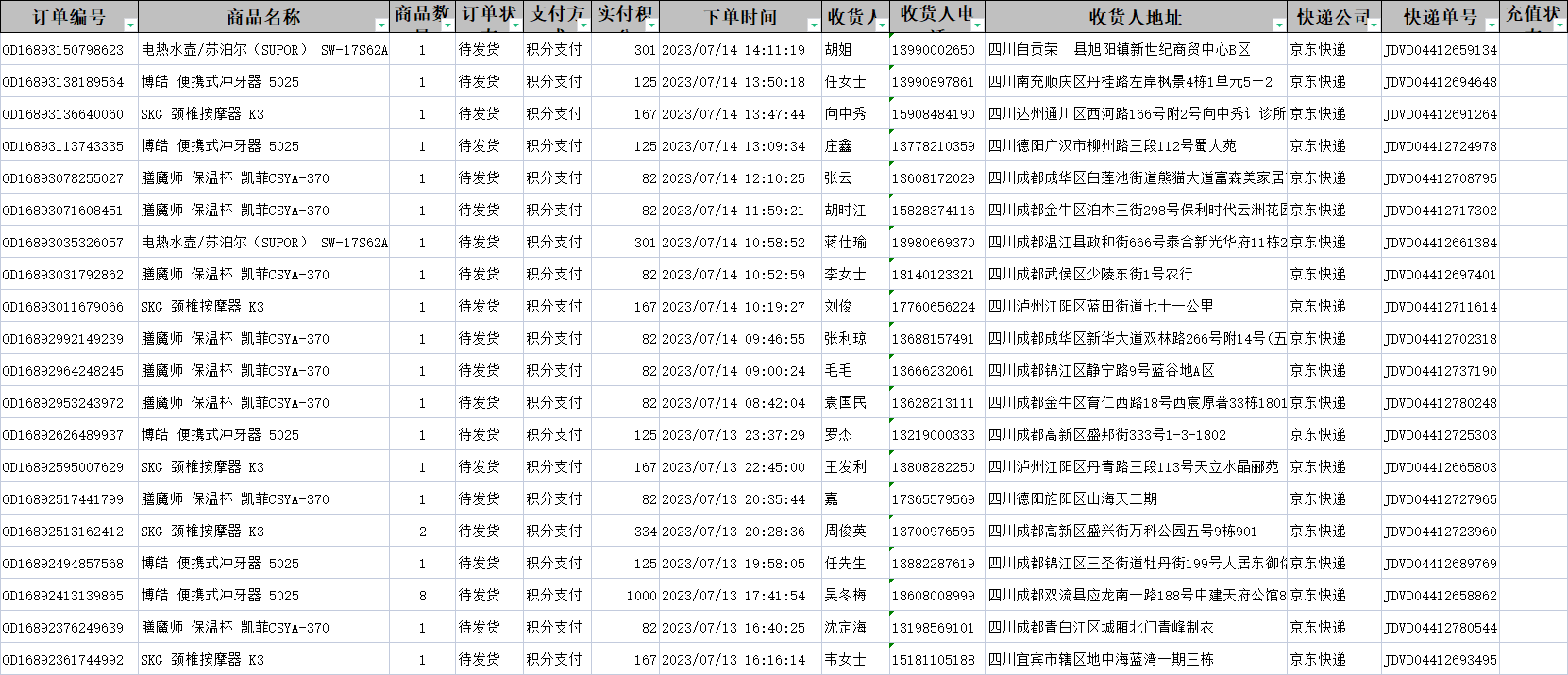Click recipient name 李女士
1568x675 pixels.
tap(845, 275)
